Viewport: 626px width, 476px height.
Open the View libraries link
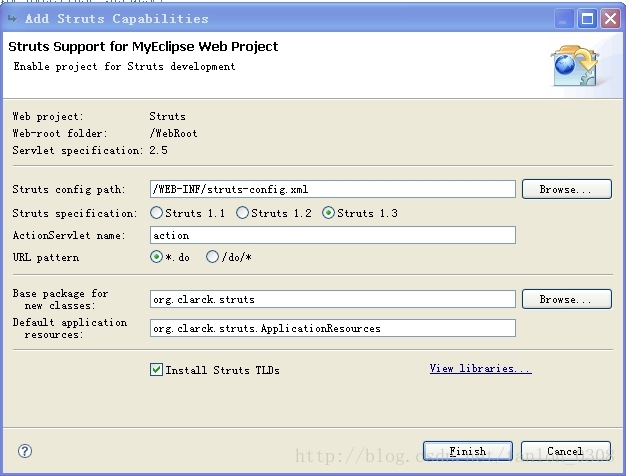click(x=480, y=368)
